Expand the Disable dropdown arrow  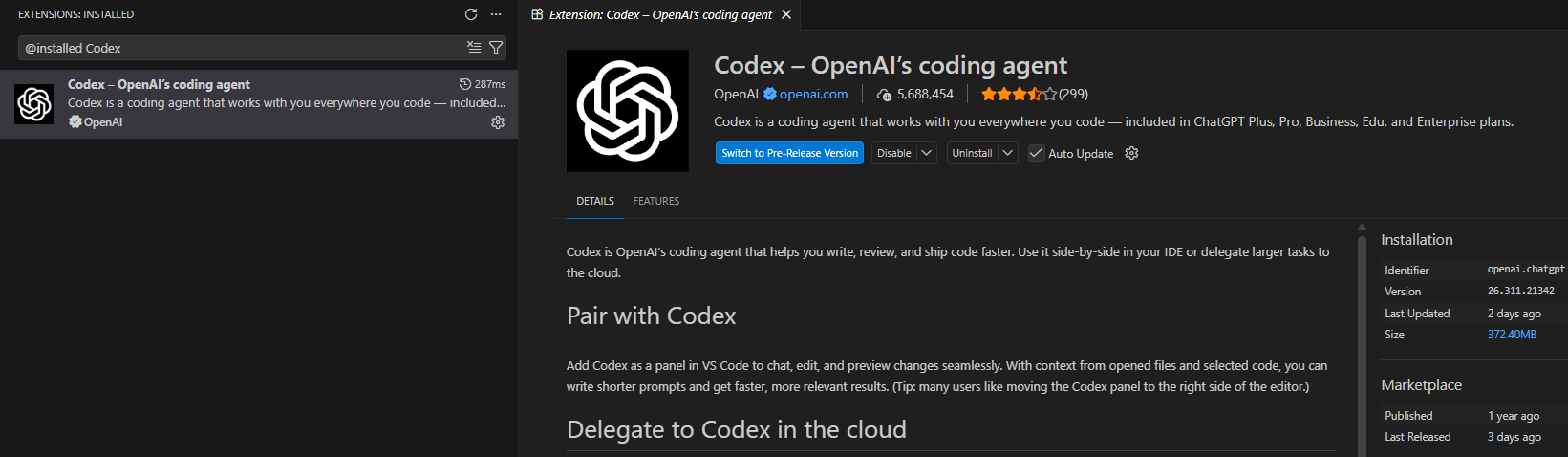(x=927, y=153)
